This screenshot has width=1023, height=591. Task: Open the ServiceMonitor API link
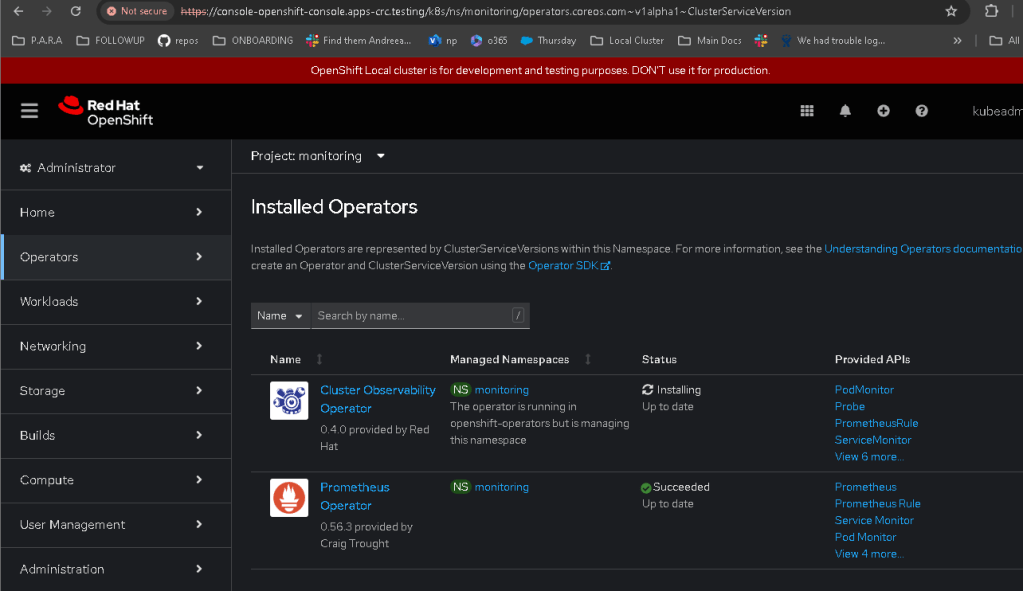[x=873, y=440]
